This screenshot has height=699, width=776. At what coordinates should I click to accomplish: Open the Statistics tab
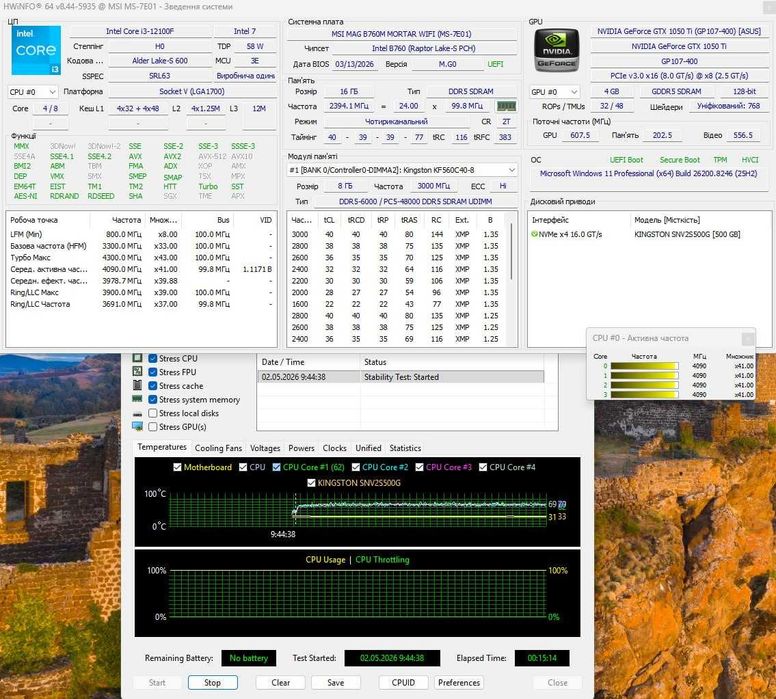click(405, 448)
